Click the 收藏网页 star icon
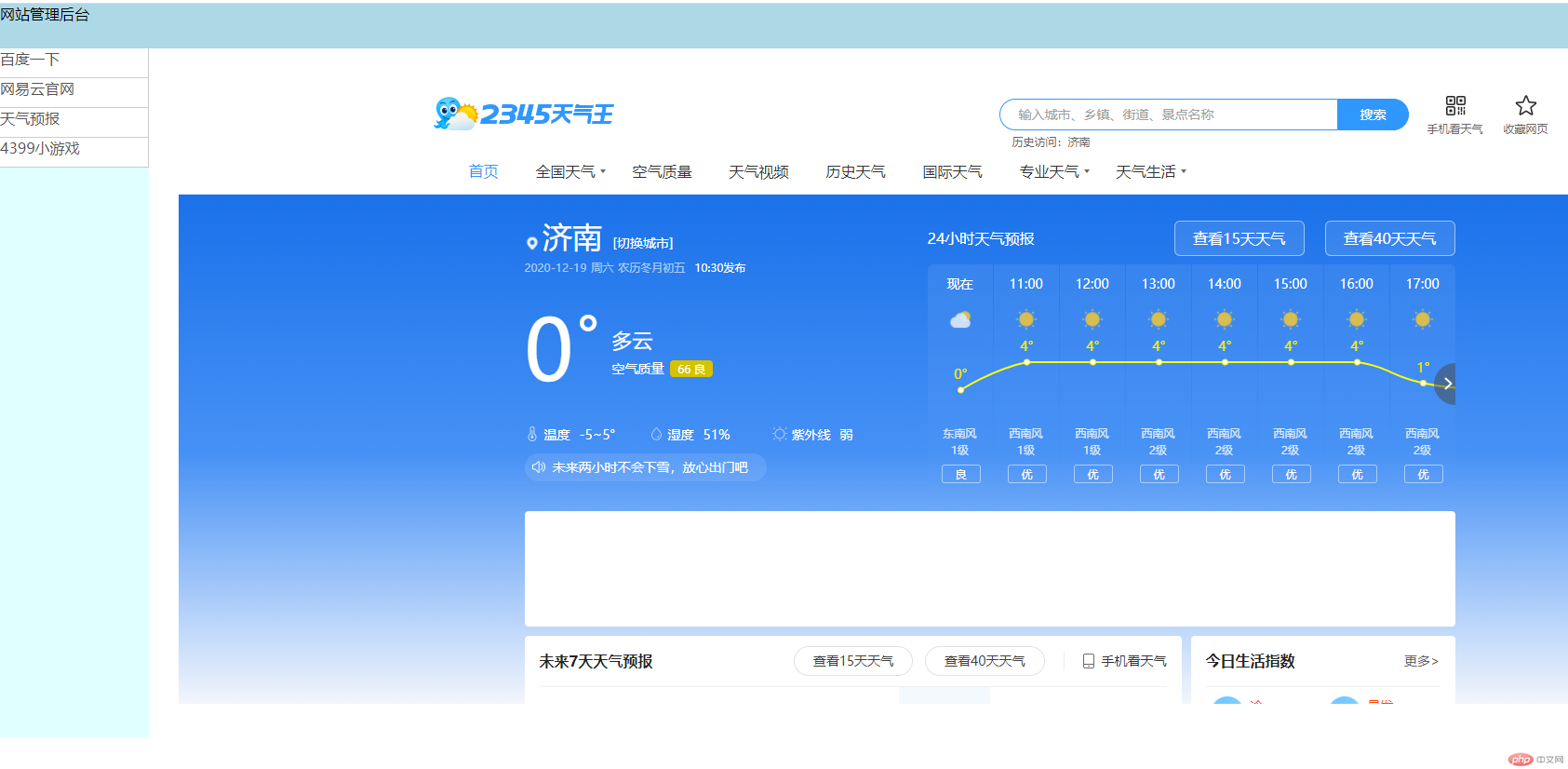Image resolution: width=1568 pixels, height=769 pixels. coord(1525,105)
